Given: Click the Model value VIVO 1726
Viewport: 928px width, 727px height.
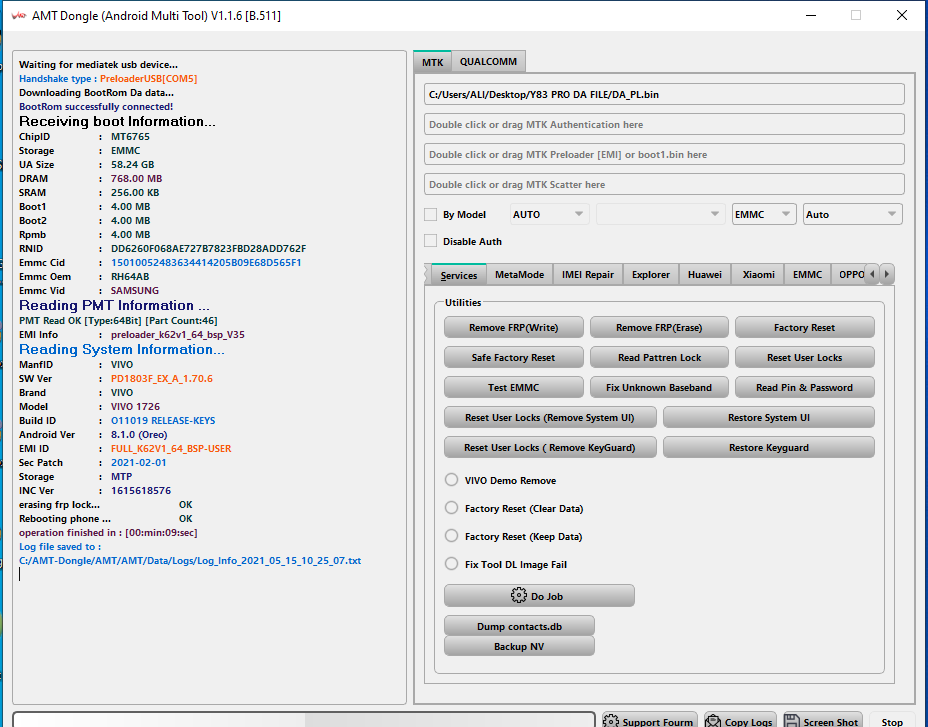Looking at the screenshot, I should pos(135,407).
